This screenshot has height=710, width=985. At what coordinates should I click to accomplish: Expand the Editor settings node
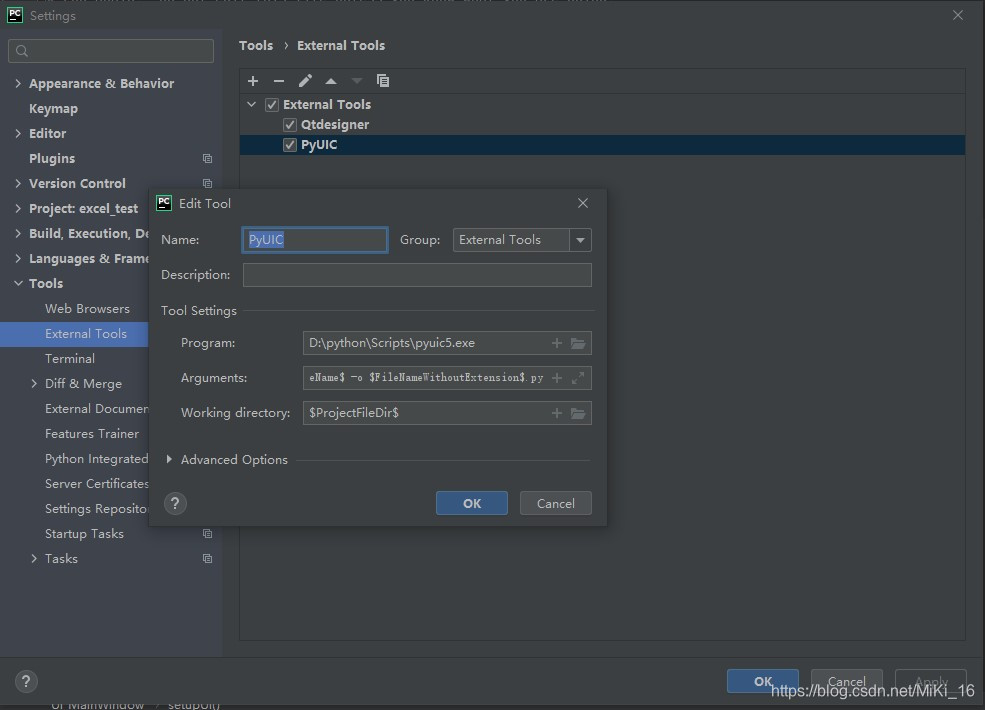click(18, 133)
